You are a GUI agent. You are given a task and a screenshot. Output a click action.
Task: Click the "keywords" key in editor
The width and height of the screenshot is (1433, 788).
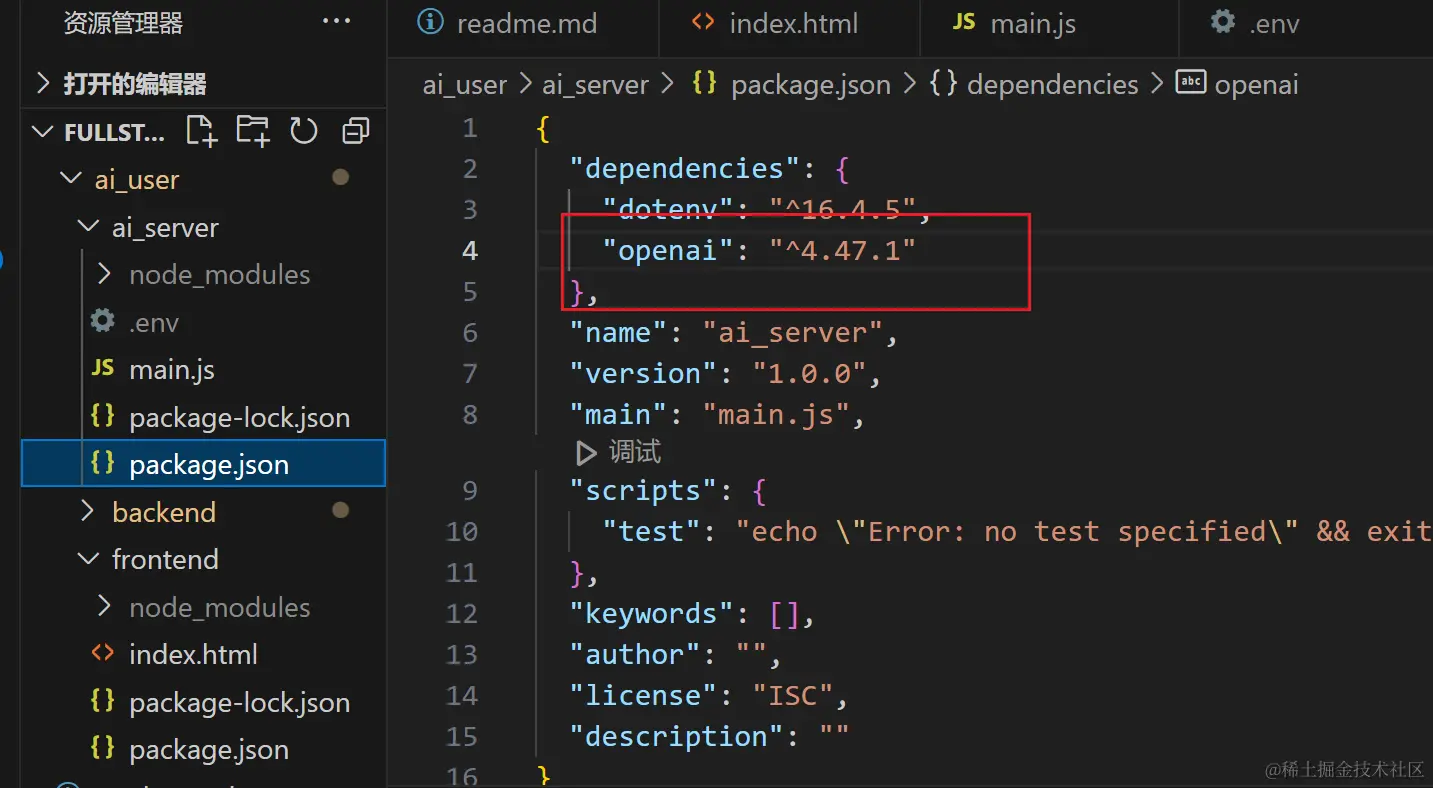(651, 613)
